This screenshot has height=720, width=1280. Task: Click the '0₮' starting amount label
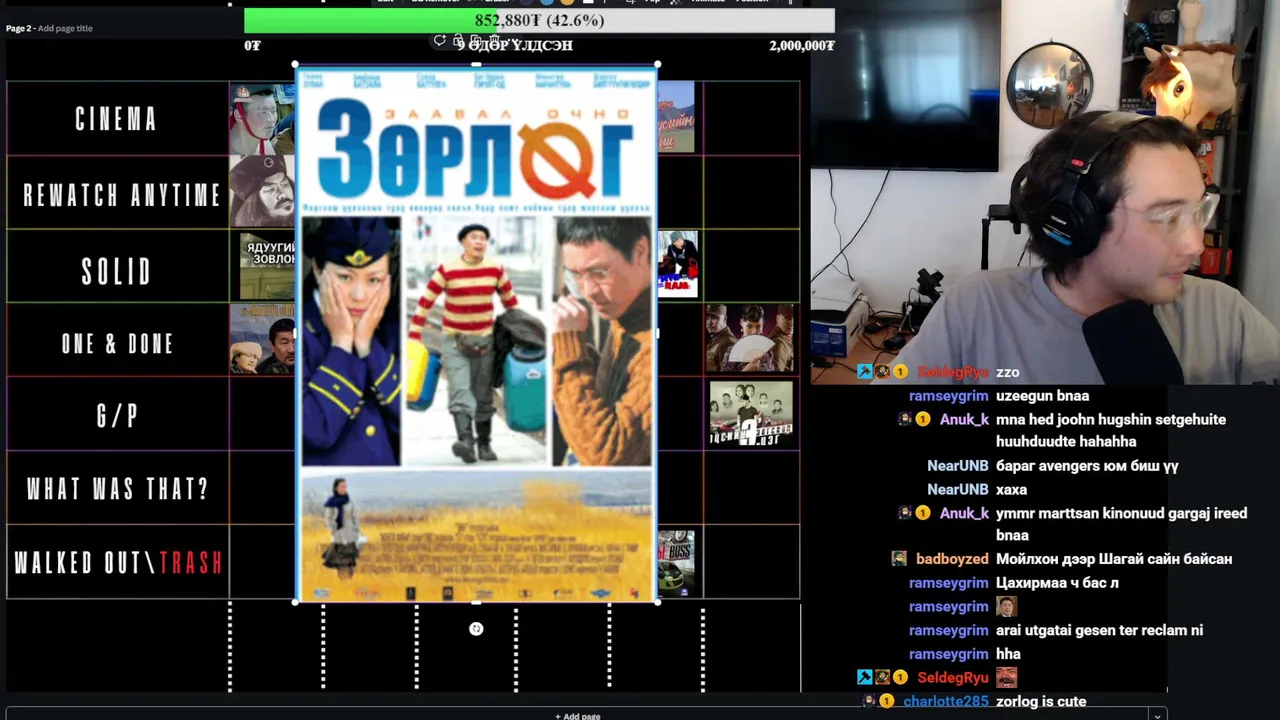pos(252,45)
